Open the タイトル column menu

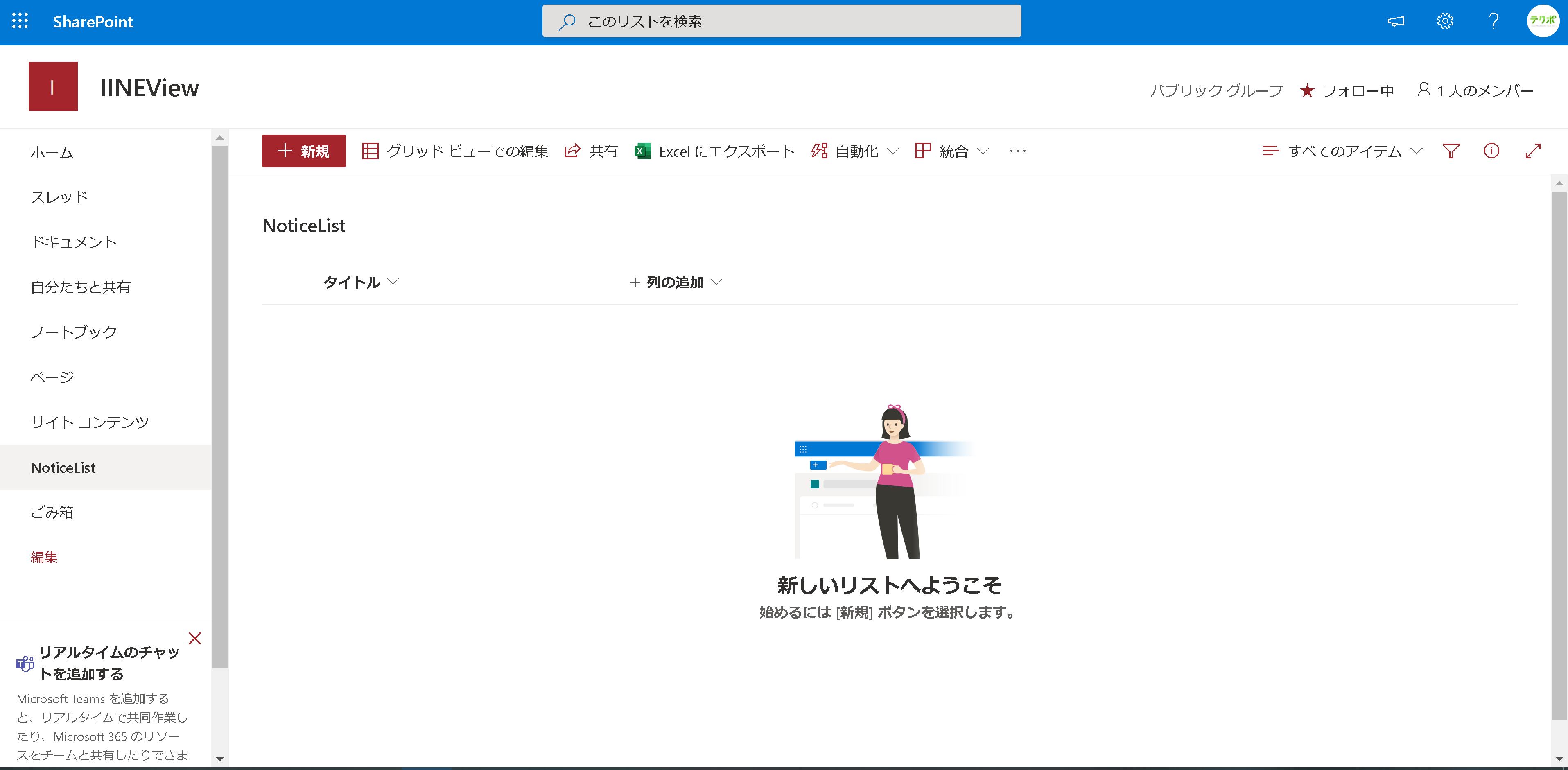click(x=360, y=282)
